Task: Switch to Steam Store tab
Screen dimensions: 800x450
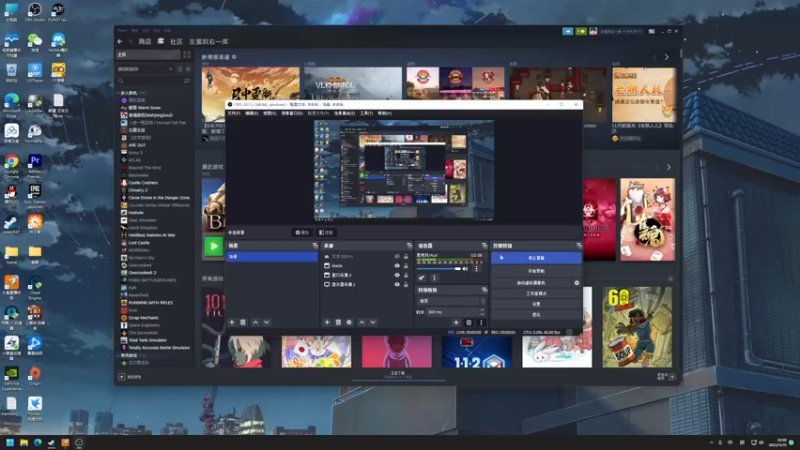Action: [x=145, y=41]
